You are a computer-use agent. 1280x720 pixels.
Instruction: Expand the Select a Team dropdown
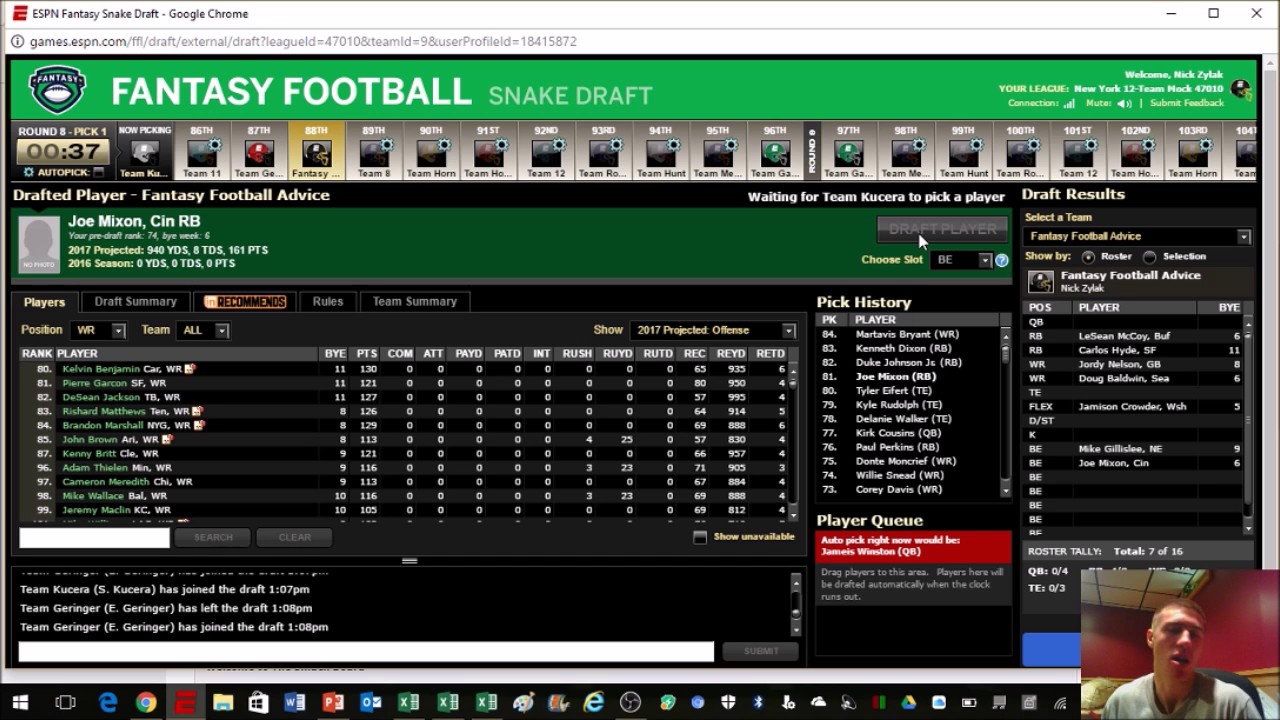tap(1138, 236)
